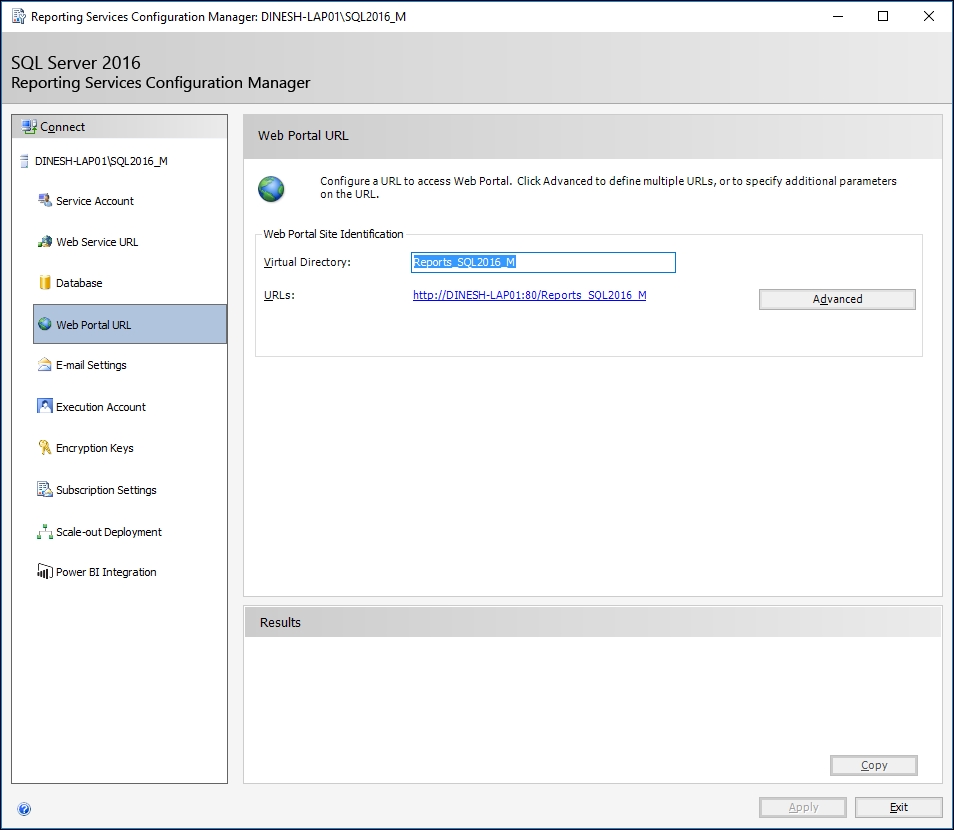Viewport: 954px width, 830px height.
Task: Click the Service Account icon
Action: click(44, 200)
